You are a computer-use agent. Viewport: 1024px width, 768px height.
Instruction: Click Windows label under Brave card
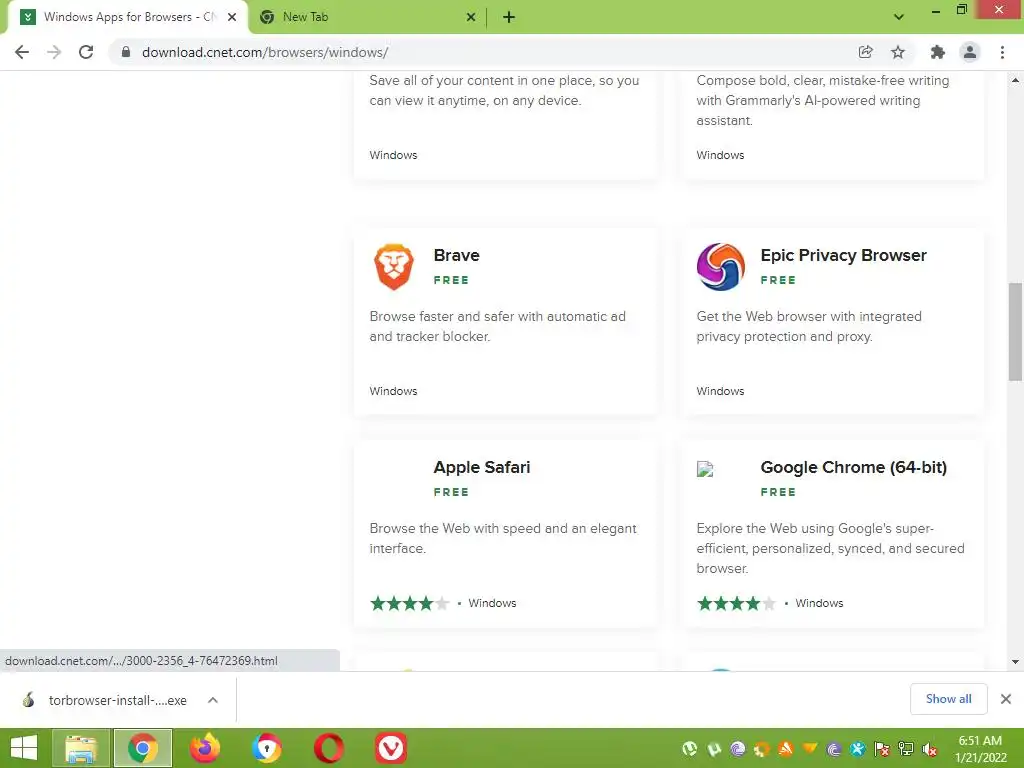[393, 391]
